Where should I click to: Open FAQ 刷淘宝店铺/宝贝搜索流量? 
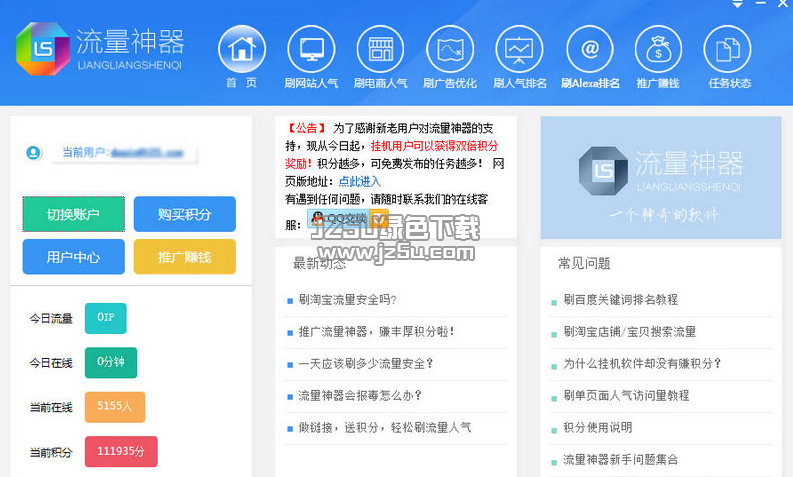(630, 331)
